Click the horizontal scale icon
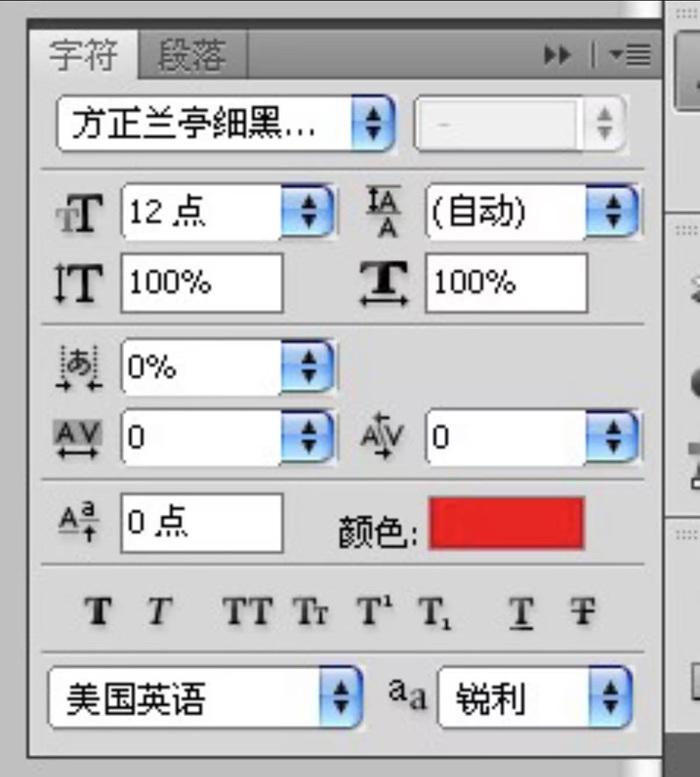This screenshot has height=777, width=700. click(384, 283)
